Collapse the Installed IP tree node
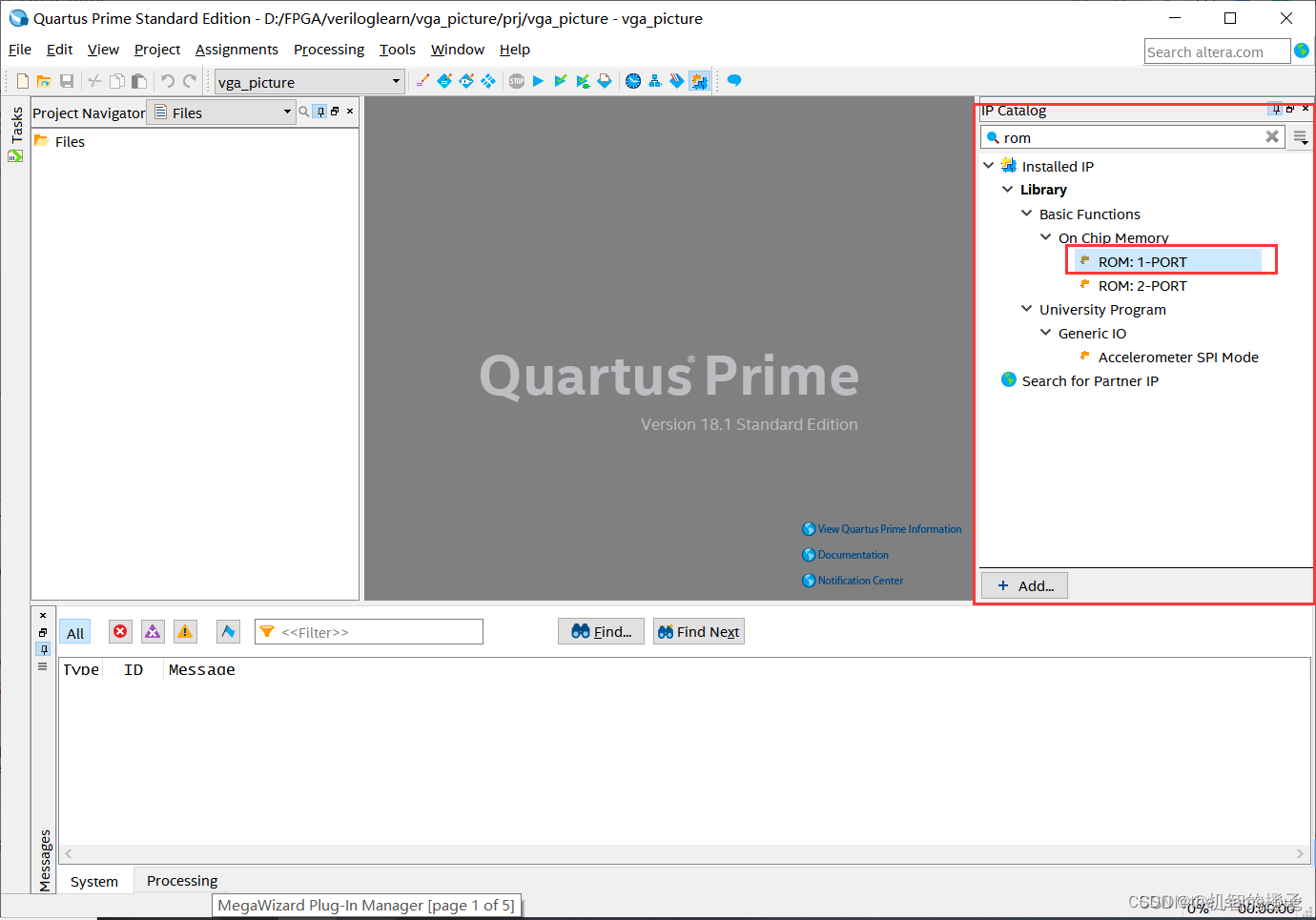 (989, 165)
